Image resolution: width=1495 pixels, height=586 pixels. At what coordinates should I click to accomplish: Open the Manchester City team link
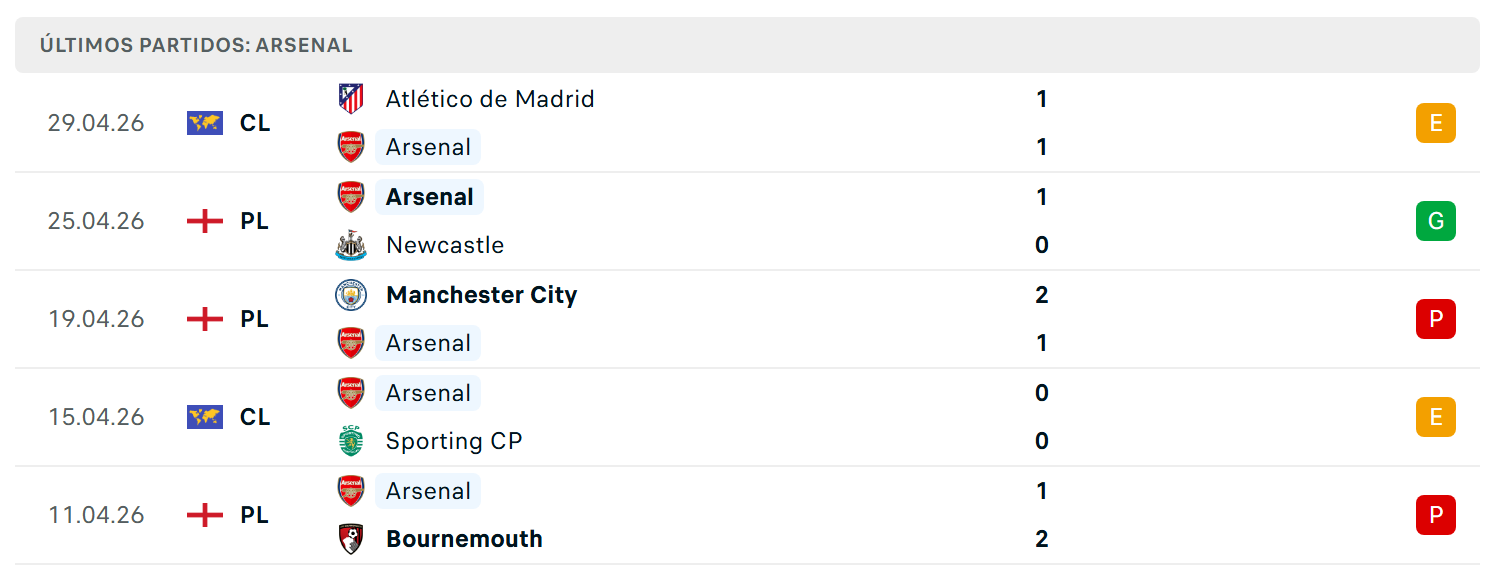[482, 295]
